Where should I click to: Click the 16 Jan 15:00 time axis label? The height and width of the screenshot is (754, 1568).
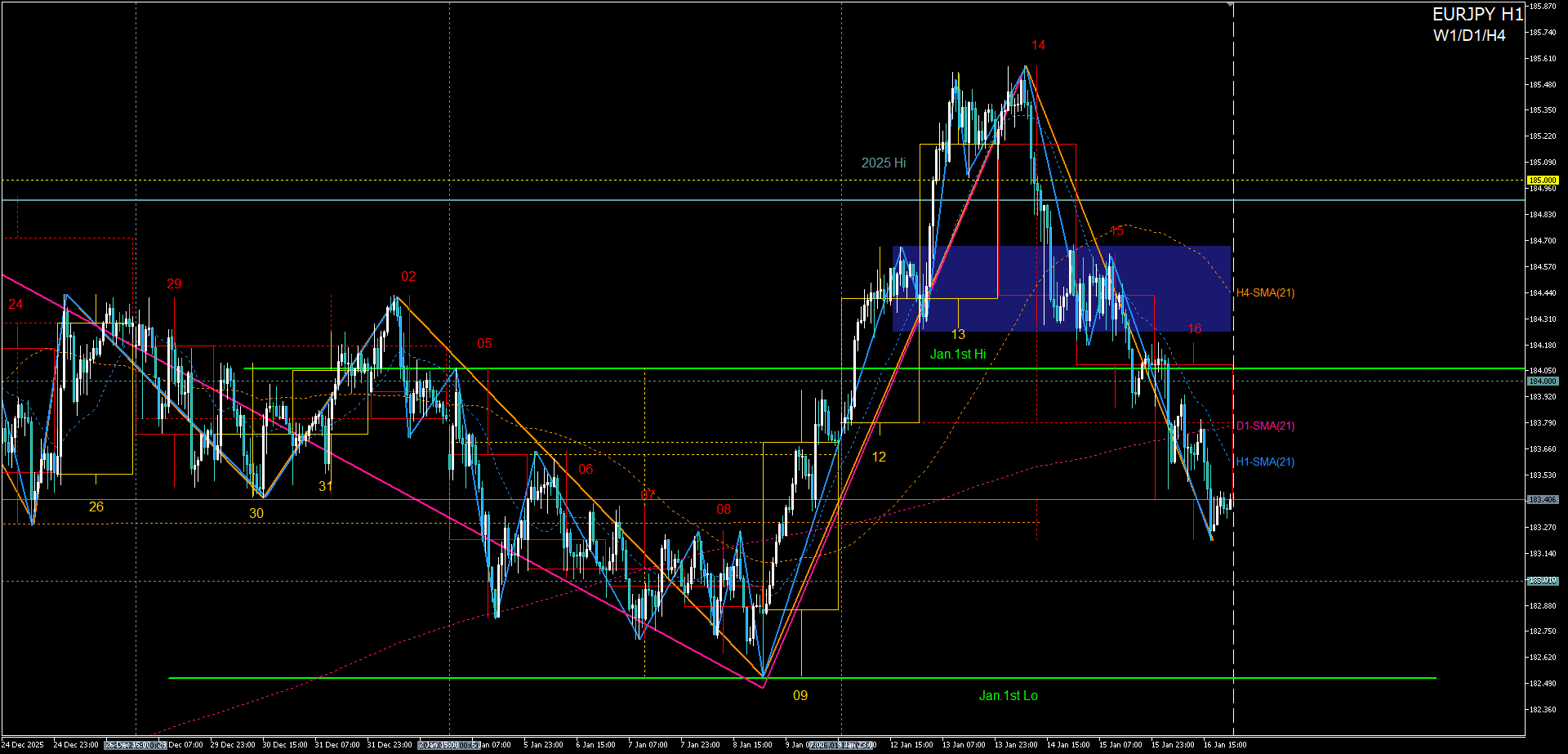(1224, 744)
